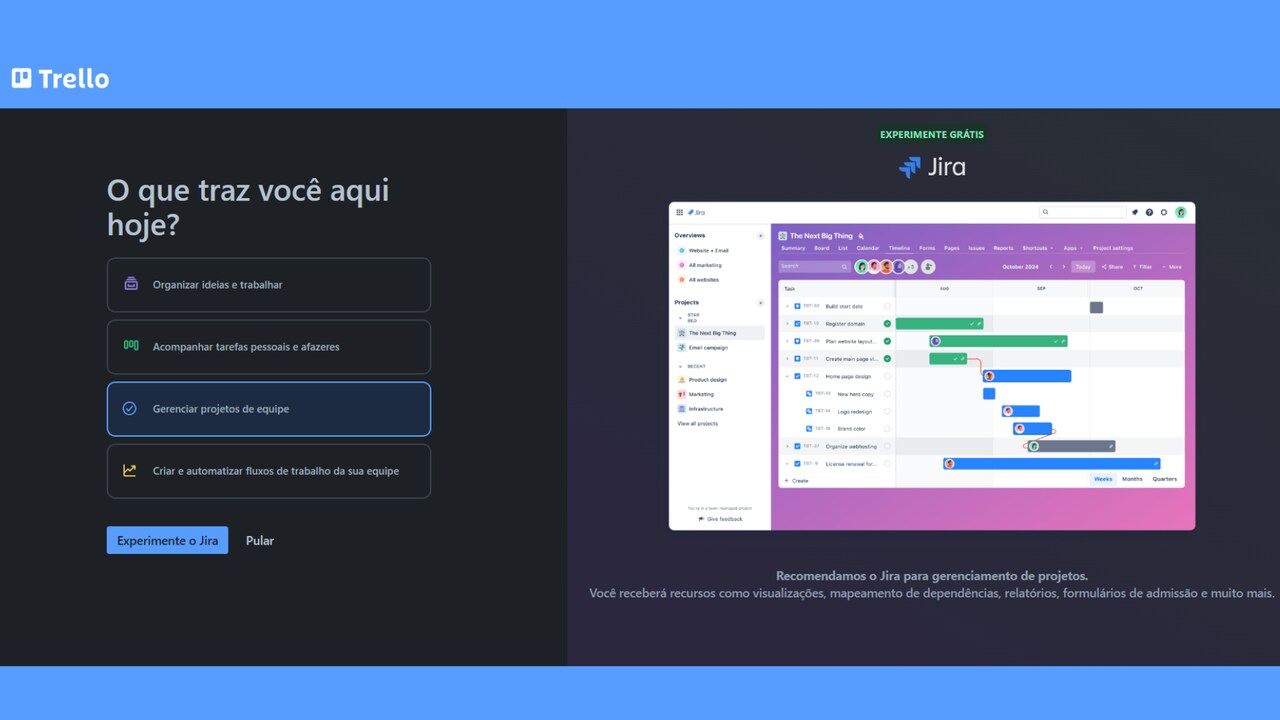This screenshot has width=1280, height=720.
Task: Click the Trello logo
Action: [60, 77]
